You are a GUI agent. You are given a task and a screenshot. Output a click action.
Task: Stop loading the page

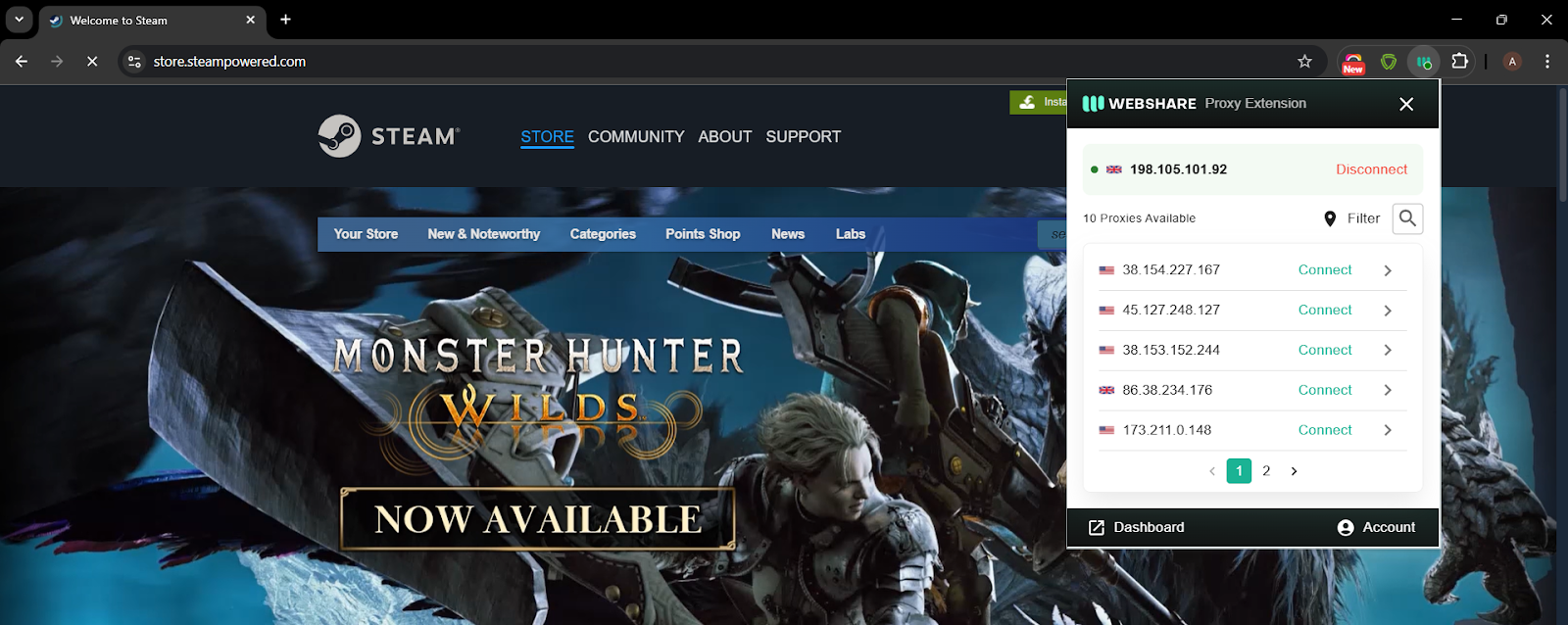point(92,62)
